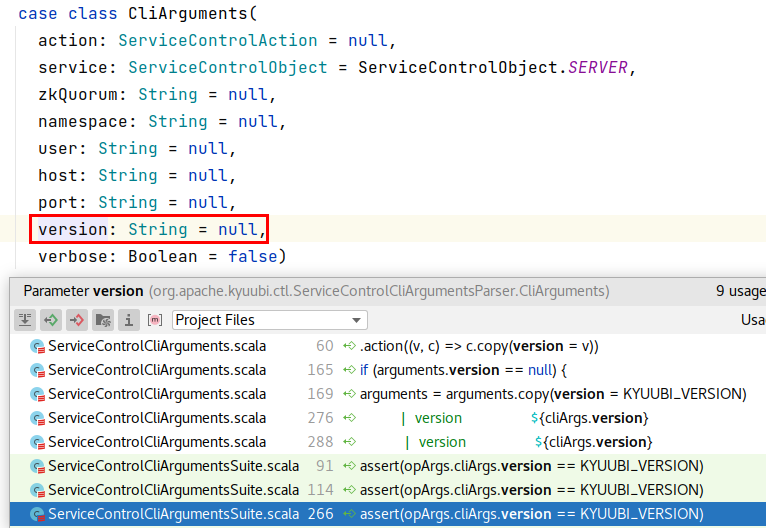Click the highlighted 'version' parameter name
The width and height of the screenshot is (766, 528).
click(73, 229)
